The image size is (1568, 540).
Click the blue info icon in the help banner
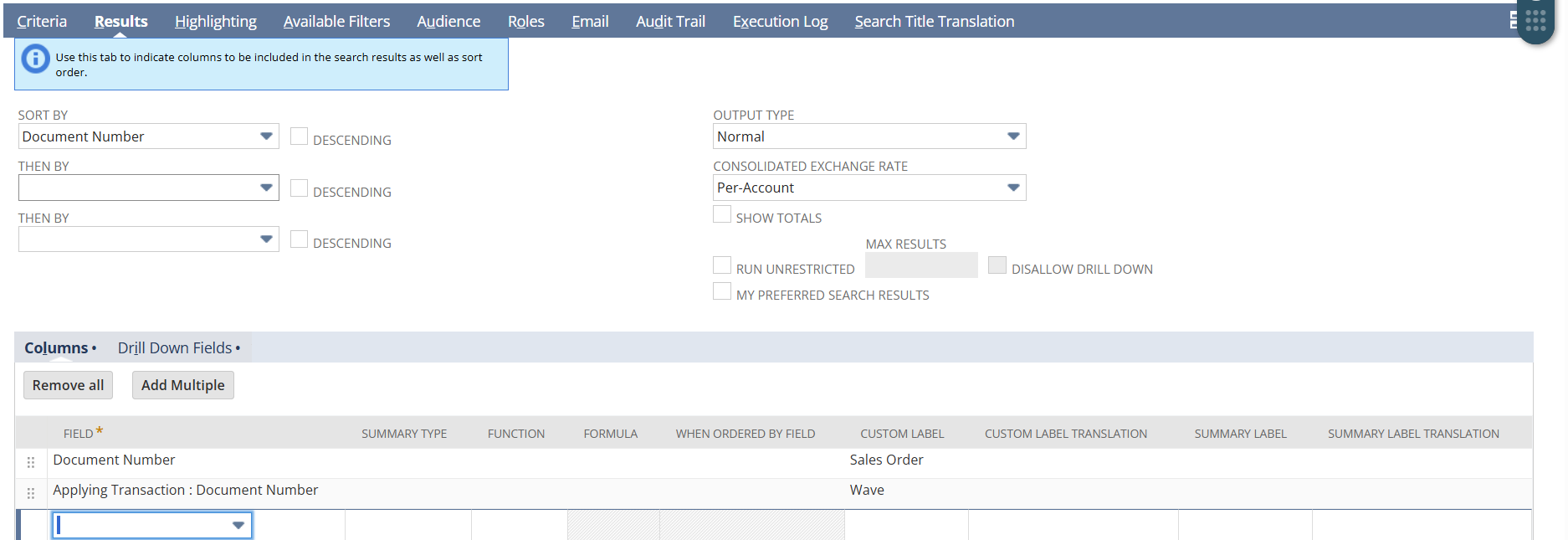point(35,59)
